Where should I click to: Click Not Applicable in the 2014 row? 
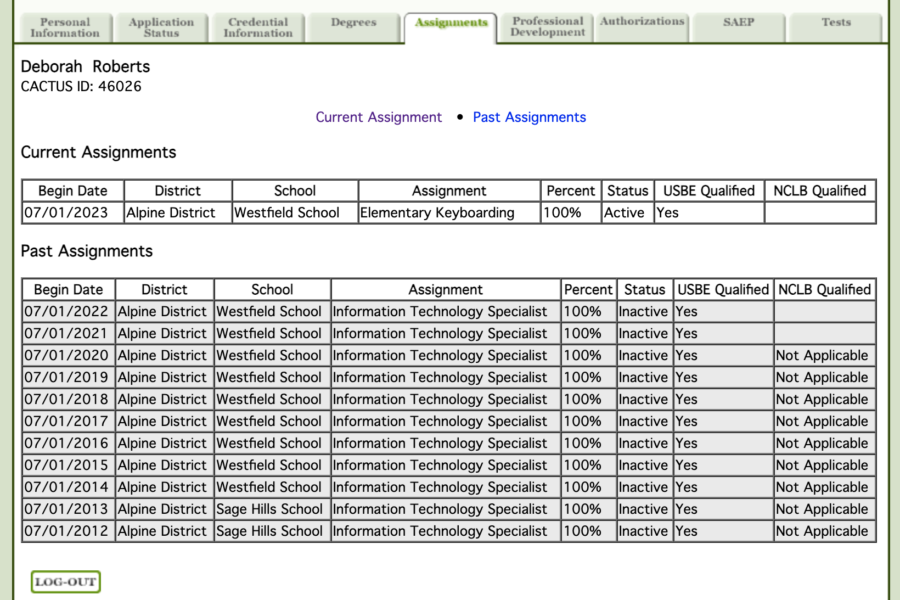824,487
